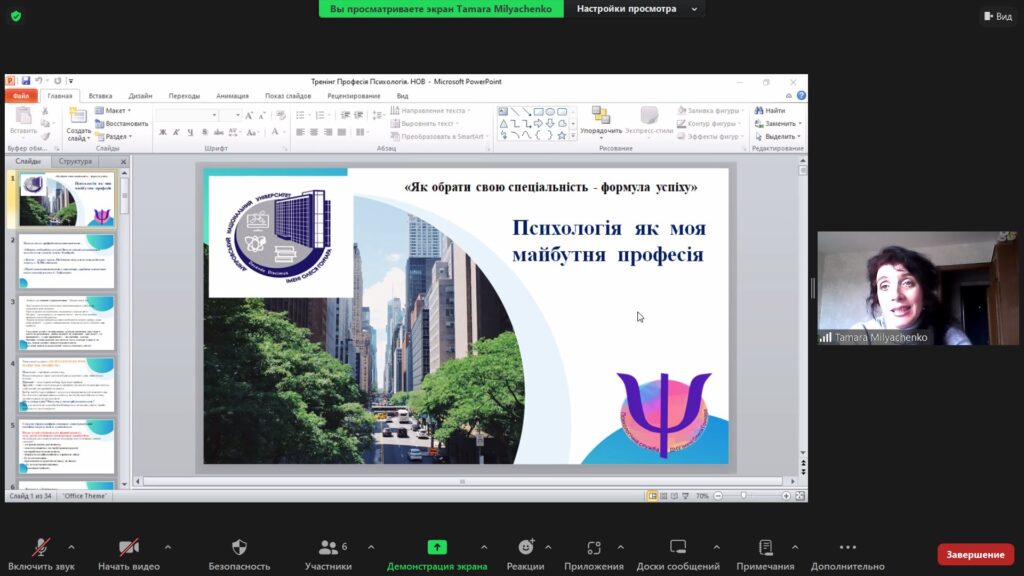This screenshot has height=576, width=1024.
Task: Select slide 4 thumbnail in the slides pane
Action: 67,385
